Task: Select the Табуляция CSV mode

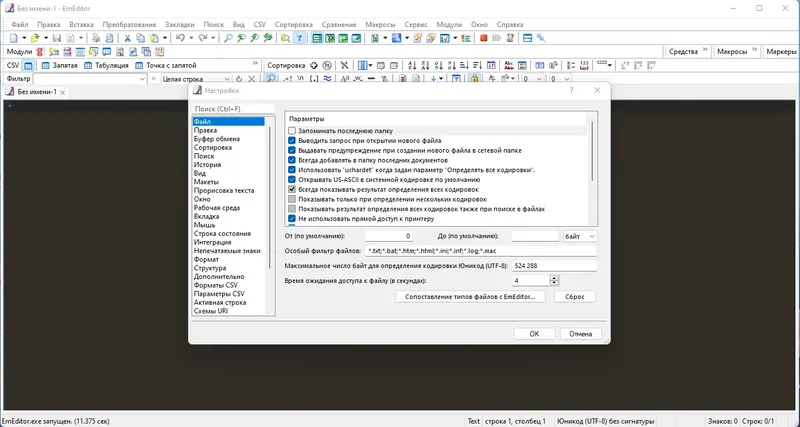Action: click(x=106, y=65)
